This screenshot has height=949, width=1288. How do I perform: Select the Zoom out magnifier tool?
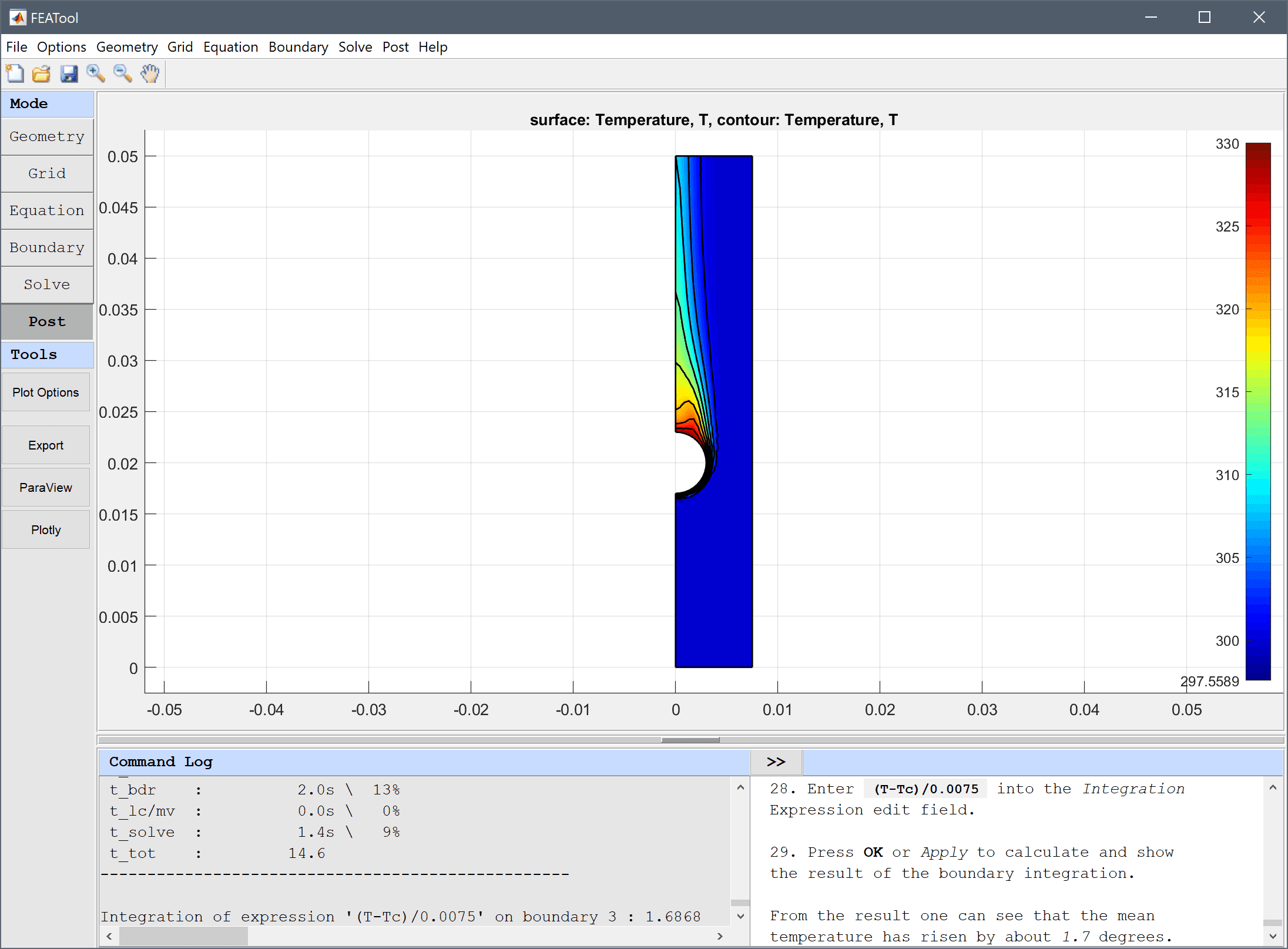pyautogui.click(x=123, y=73)
